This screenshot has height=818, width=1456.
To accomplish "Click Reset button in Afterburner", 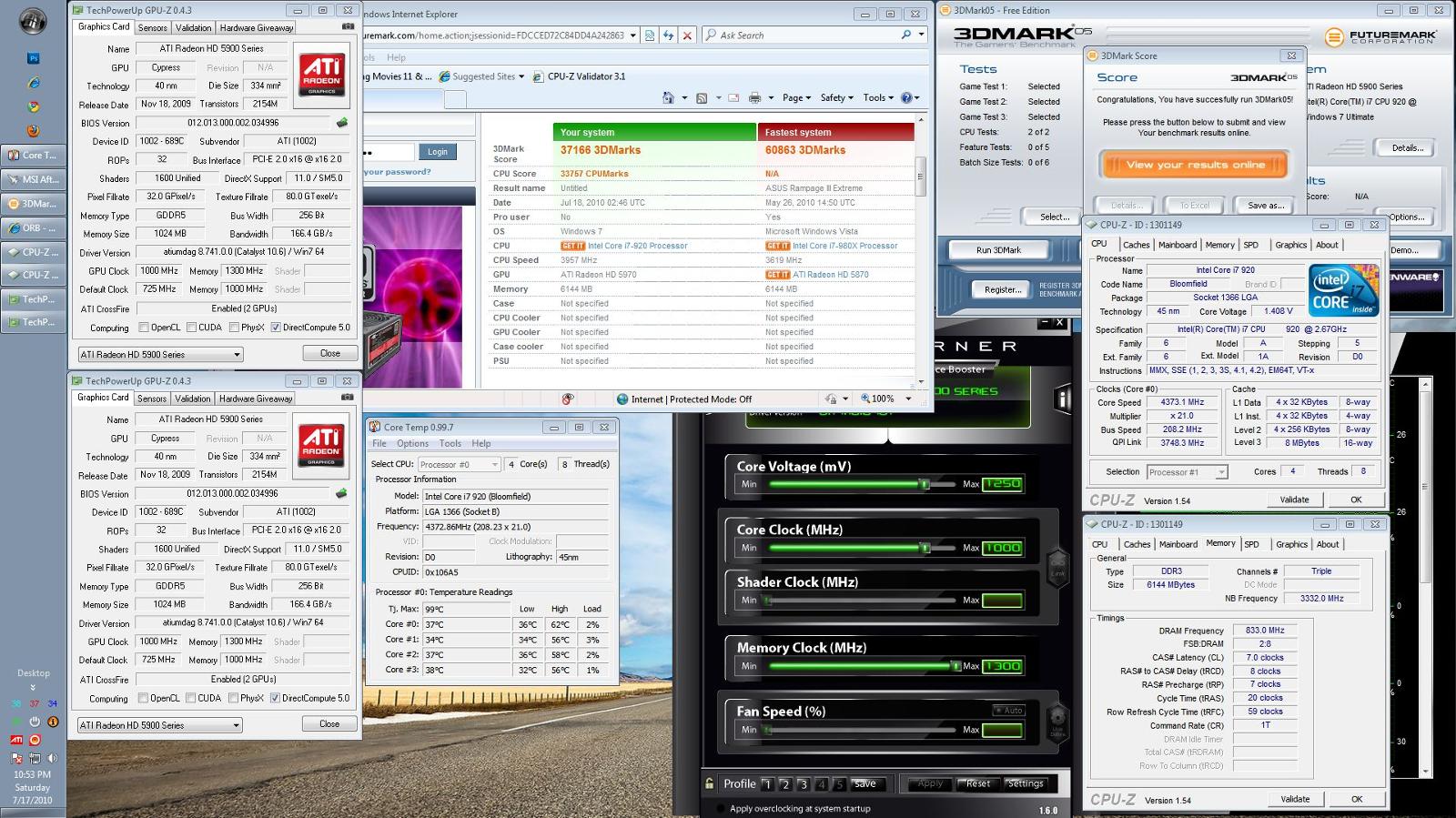I will point(978,783).
